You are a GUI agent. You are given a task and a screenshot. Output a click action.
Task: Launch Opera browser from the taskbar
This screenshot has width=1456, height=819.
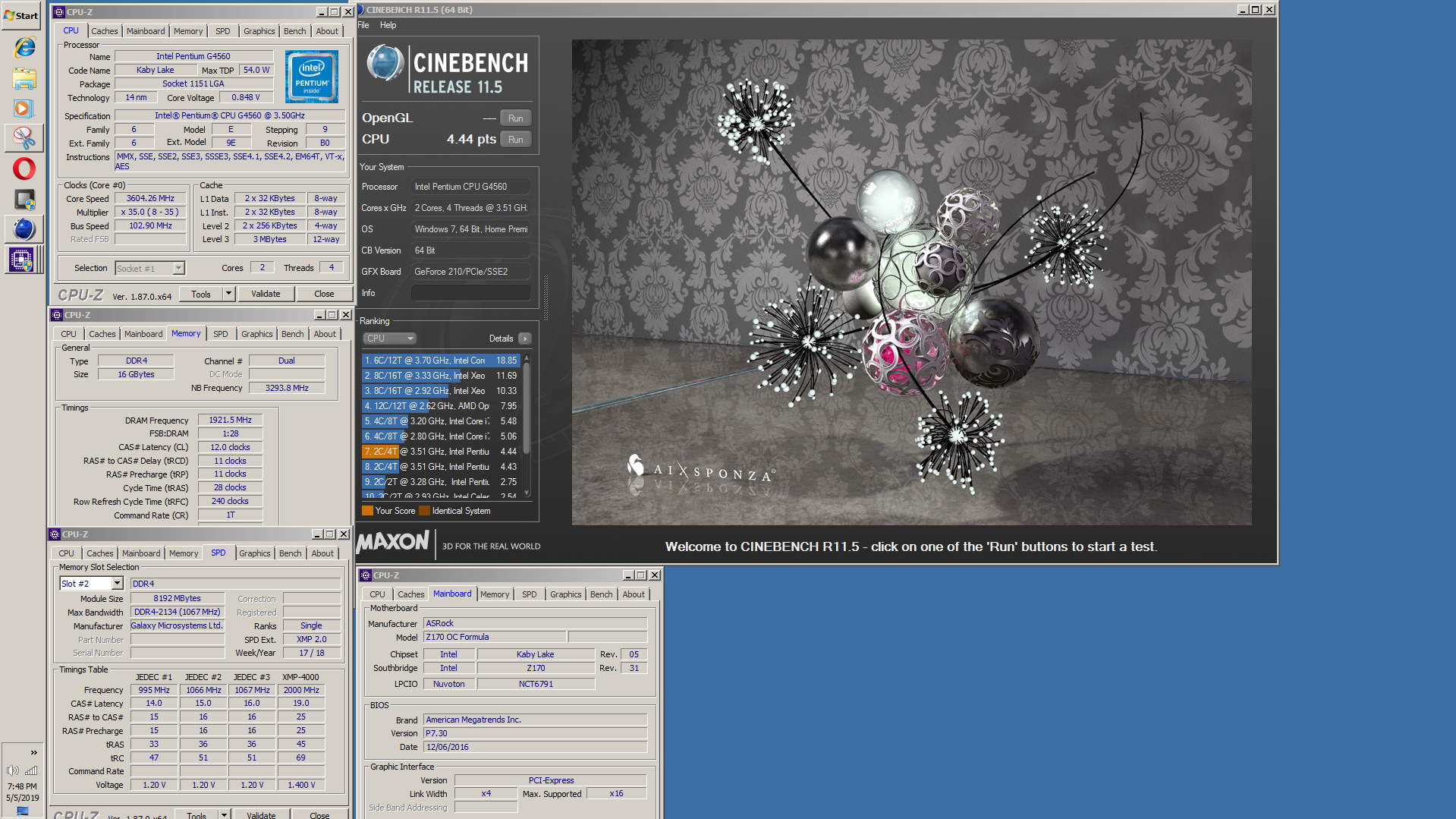[24, 169]
